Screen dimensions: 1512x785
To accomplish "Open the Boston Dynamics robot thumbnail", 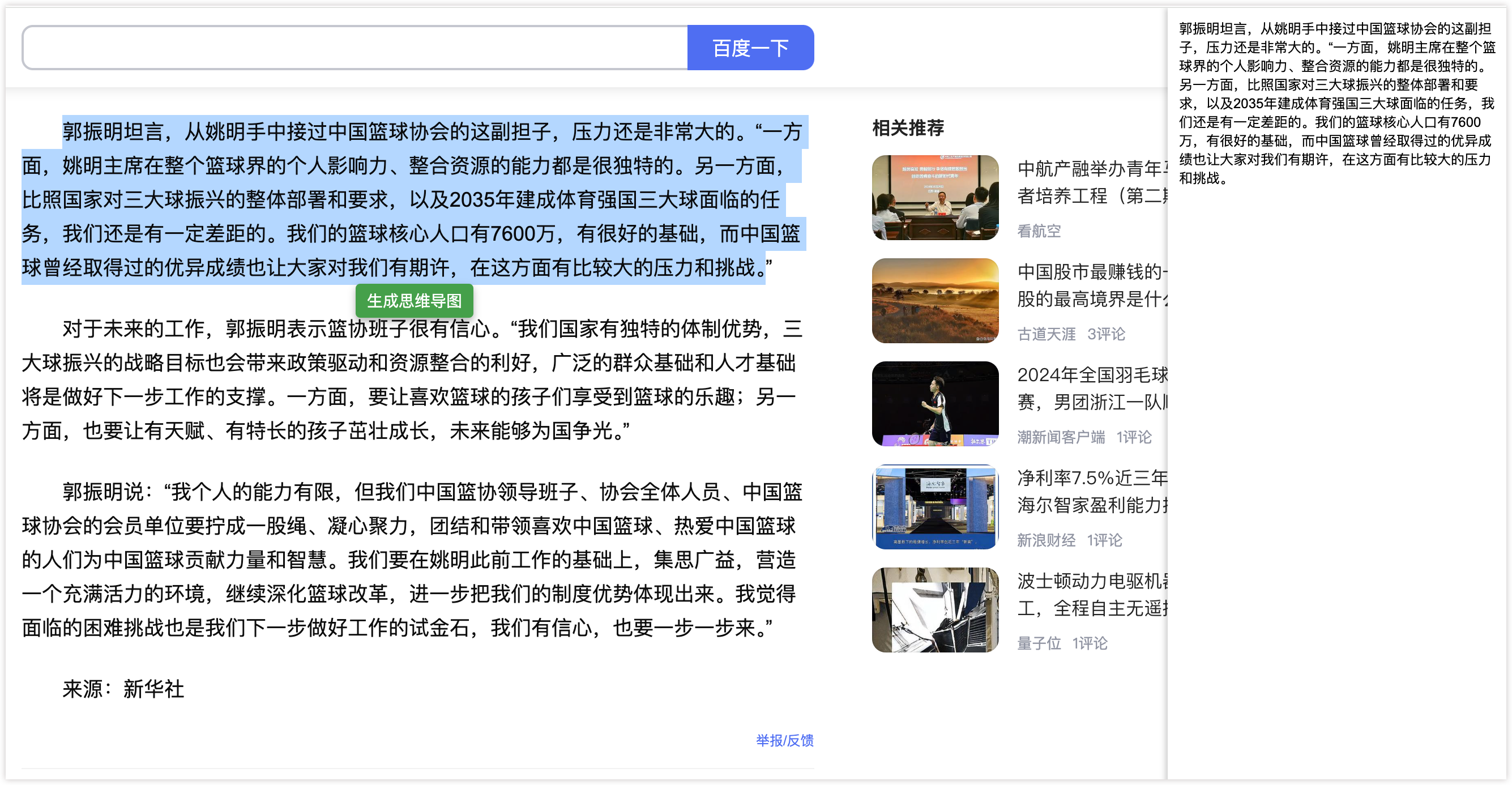I will [x=935, y=609].
